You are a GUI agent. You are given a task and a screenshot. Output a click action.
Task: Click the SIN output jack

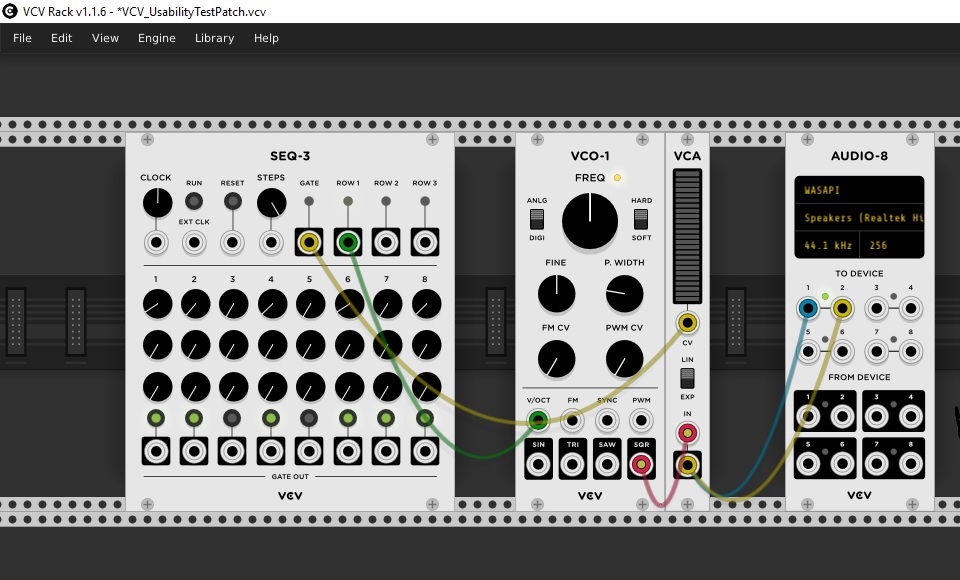538,464
